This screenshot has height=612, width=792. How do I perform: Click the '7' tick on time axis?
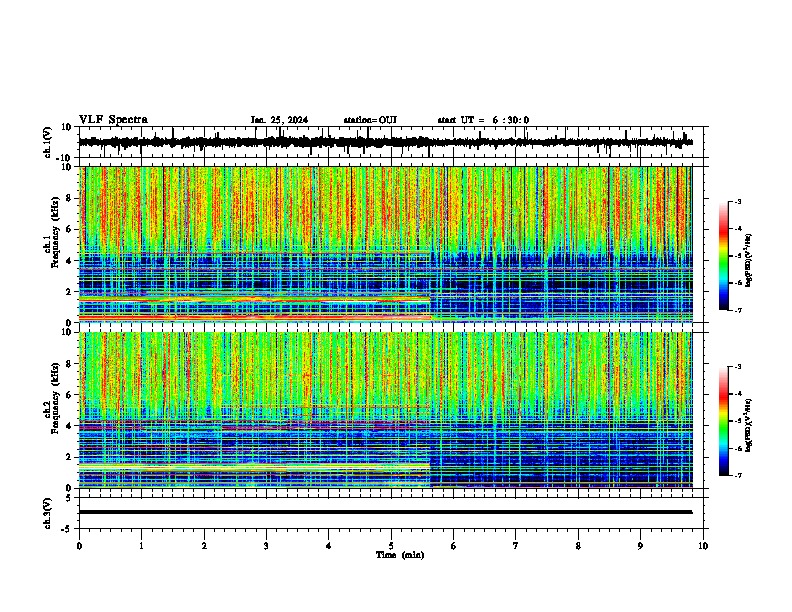516,546
